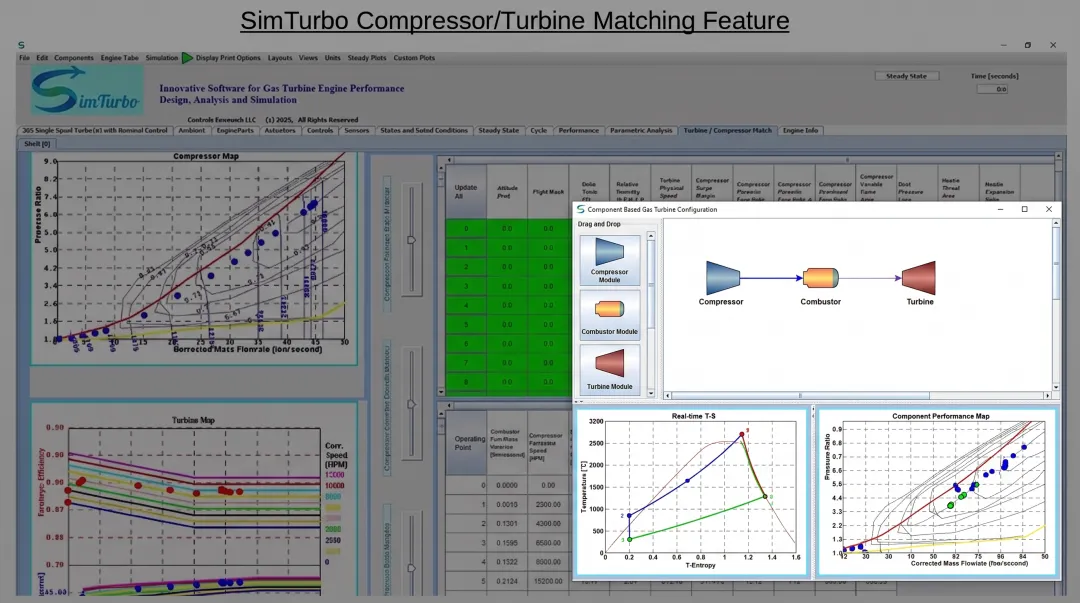Click the 0.1301 table value

(507, 524)
